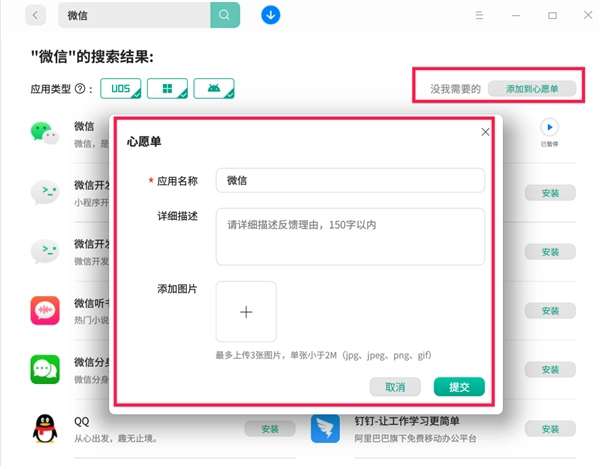Screen dimensions: 600x466
Task: Open the first 微信开发 tool icon
Action: click(x=45, y=192)
